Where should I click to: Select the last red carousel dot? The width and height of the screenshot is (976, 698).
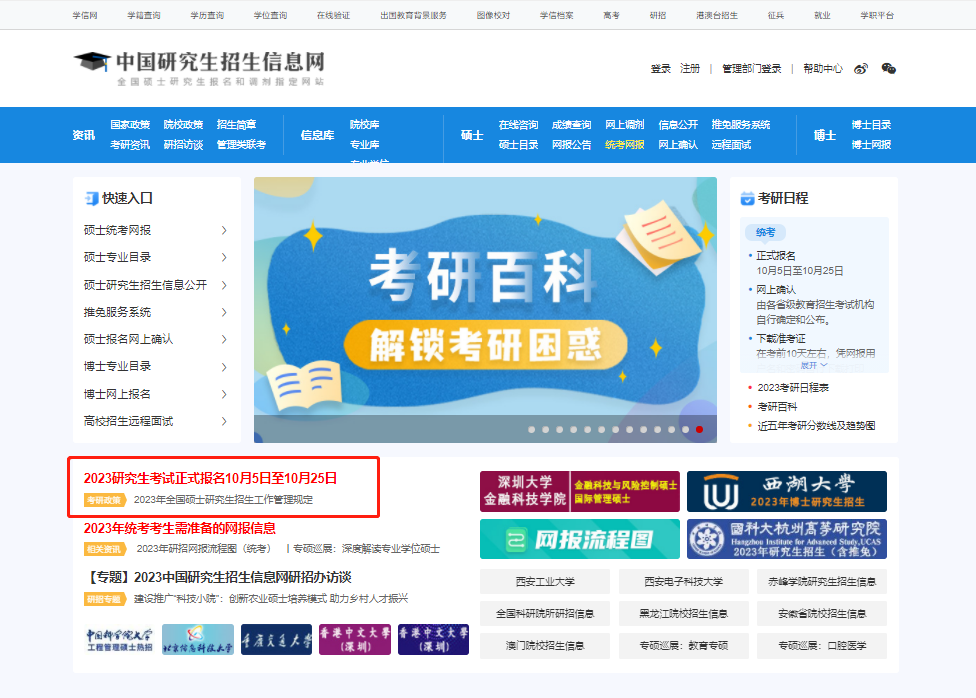coord(700,429)
